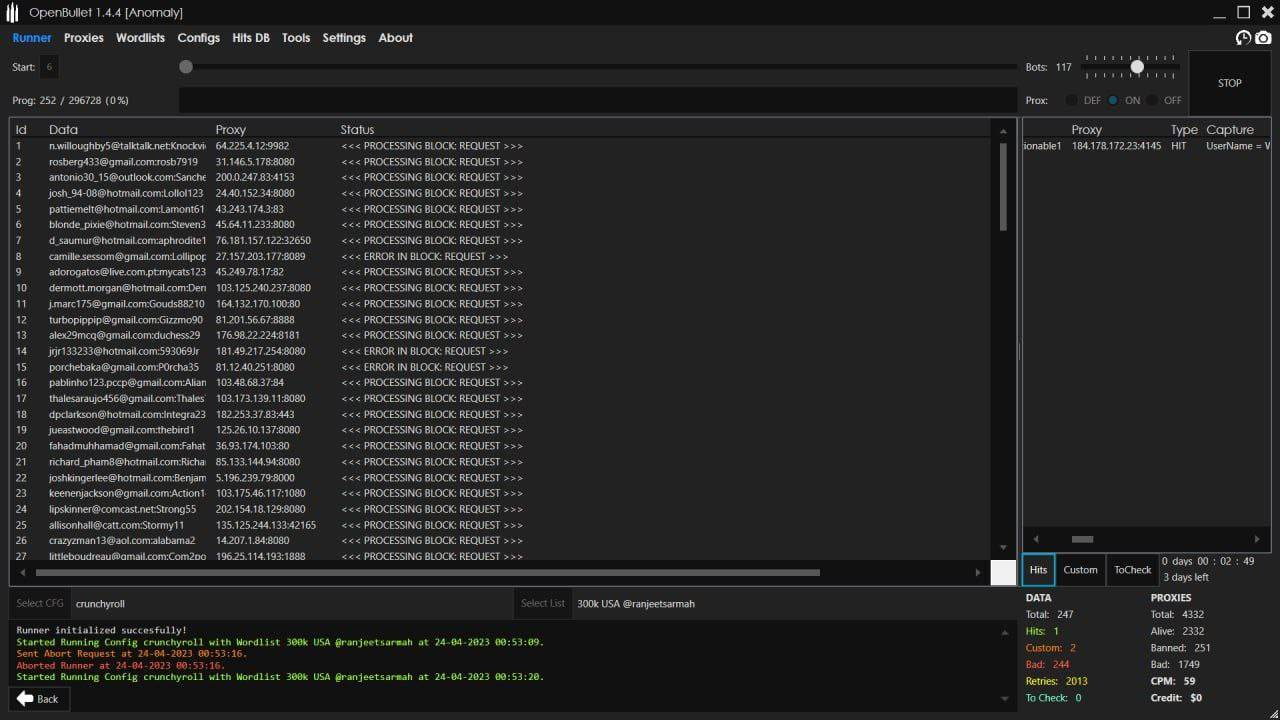Click the "Custom: 2" statistic

click(x=1050, y=648)
